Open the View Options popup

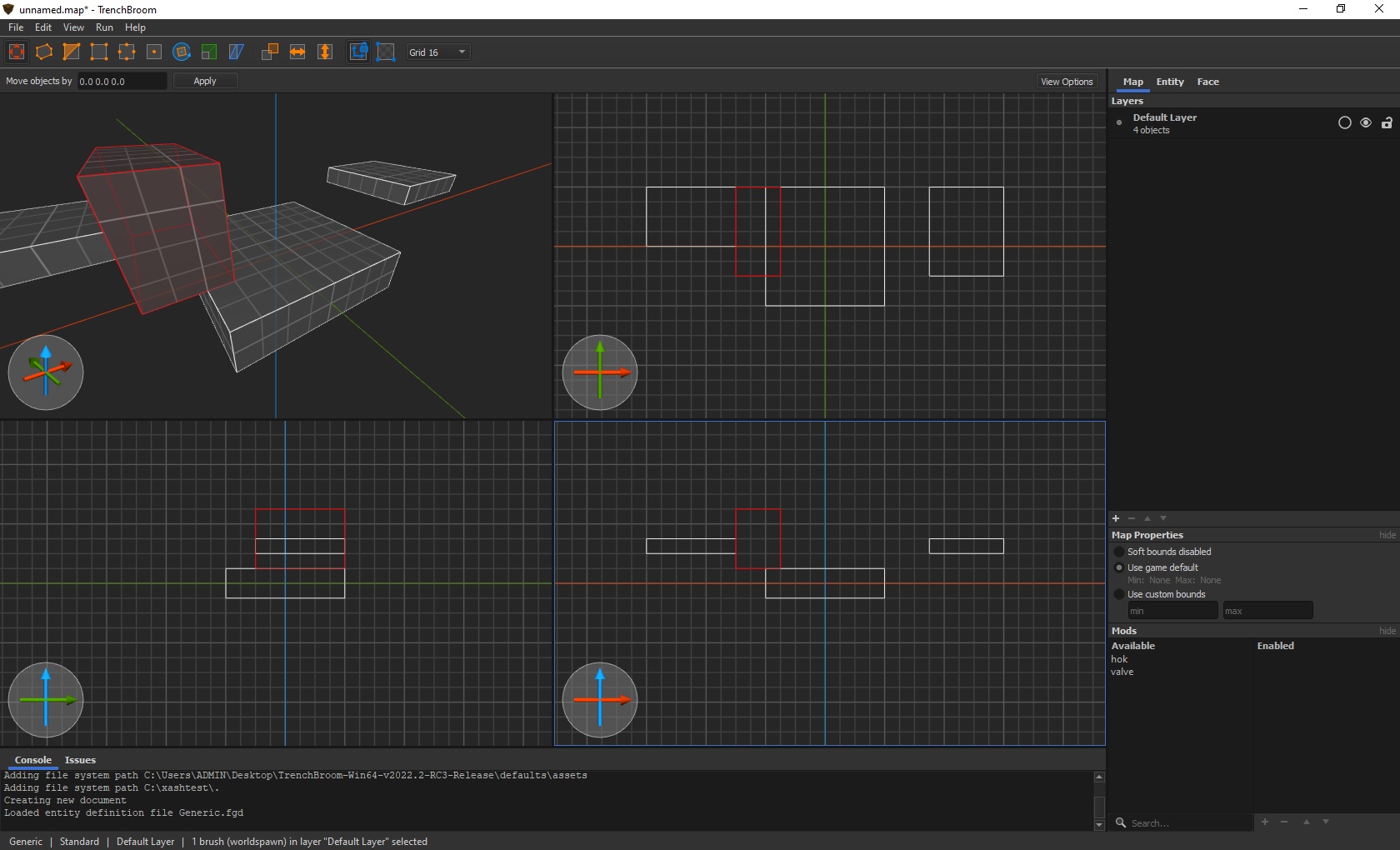[x=1067, y=82]
